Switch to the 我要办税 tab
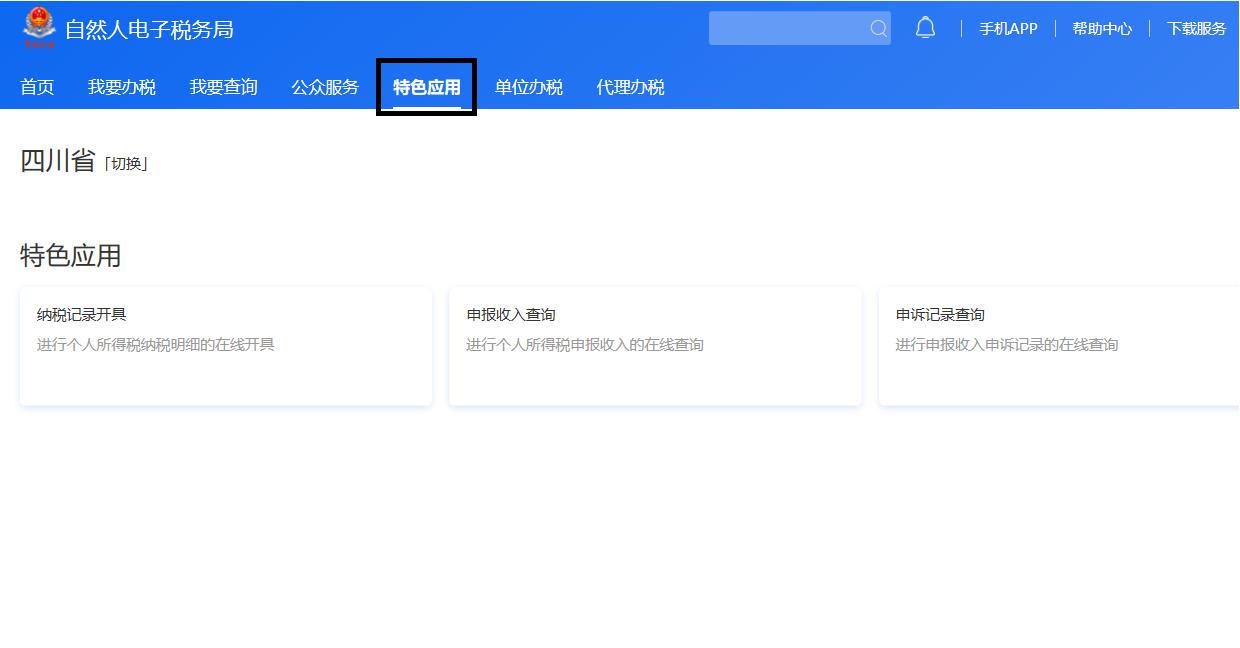This screenshot has width=1240, height=648. (122, 87)
